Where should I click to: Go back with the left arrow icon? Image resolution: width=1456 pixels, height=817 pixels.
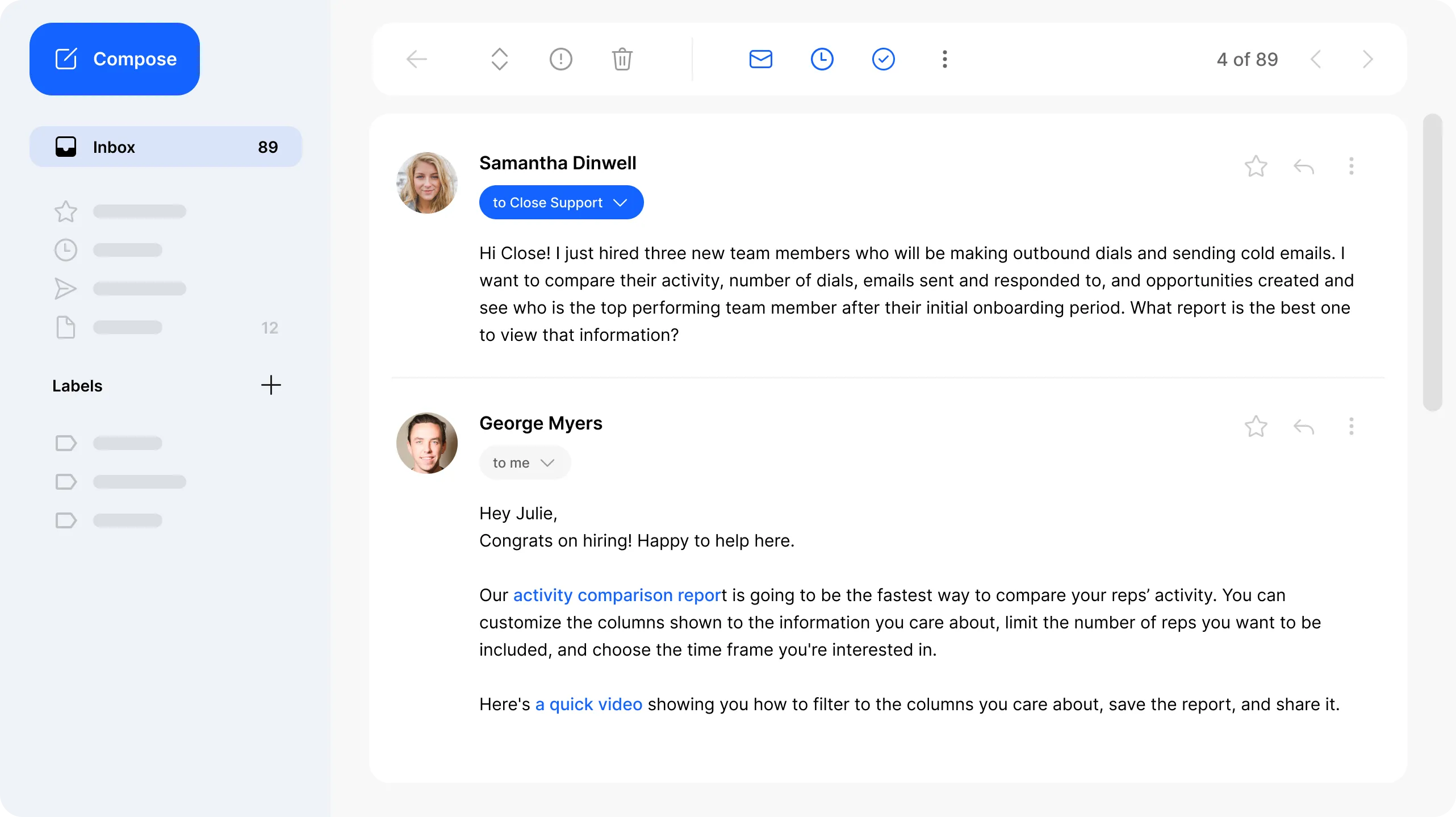[x=417, y=59]
